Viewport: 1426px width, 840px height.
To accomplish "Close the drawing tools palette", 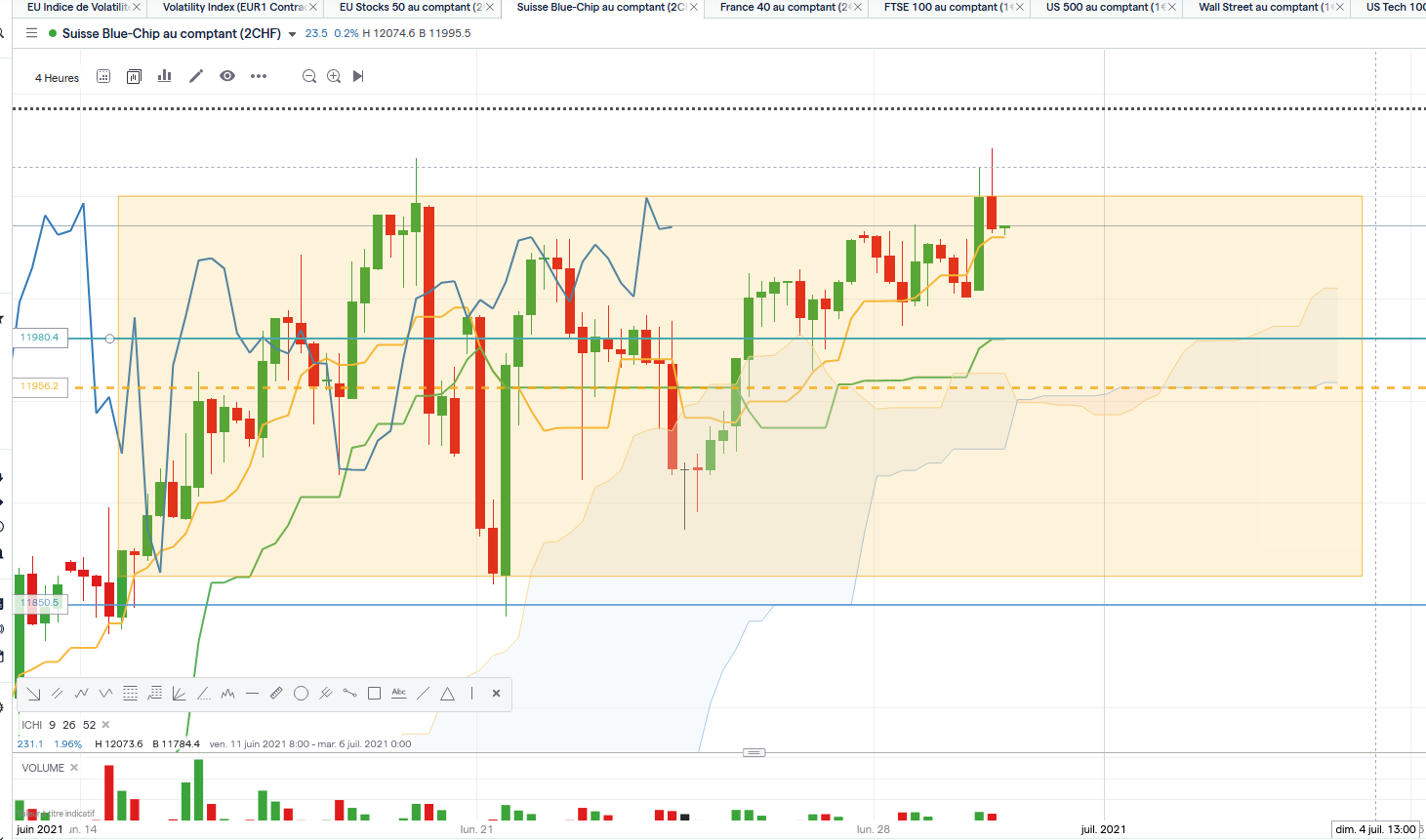I will click(x=496, y=694).
